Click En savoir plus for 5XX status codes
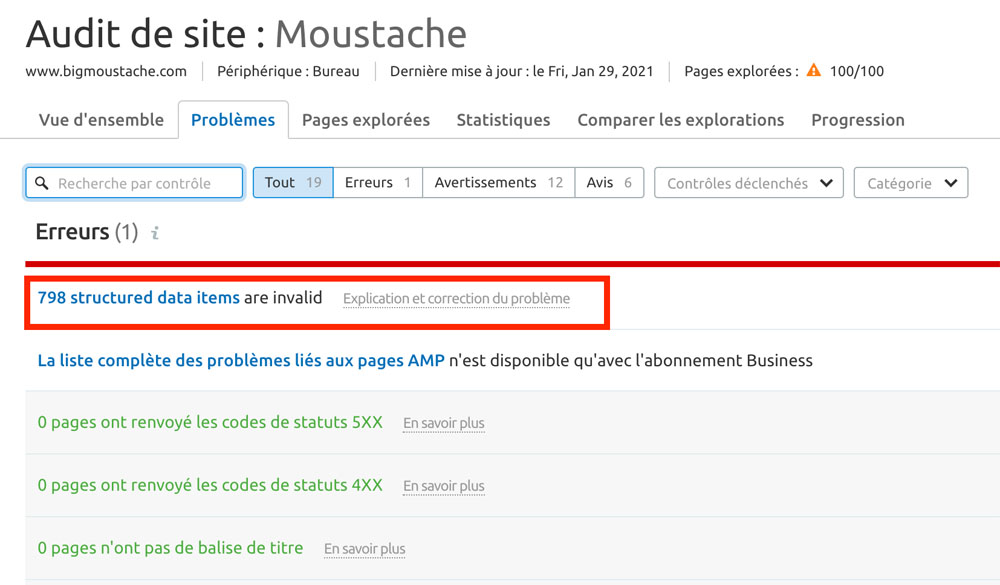The height and width of the screenshot is (585, 1000). pos(444,423)
